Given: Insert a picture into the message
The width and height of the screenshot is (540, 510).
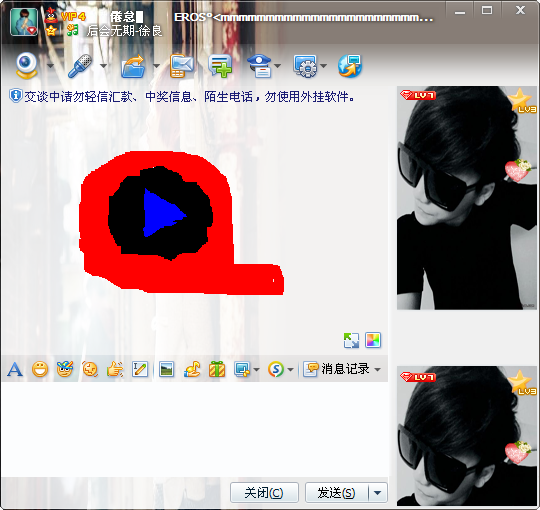Looking at the screenshot, I should click(x=167, y=370).
